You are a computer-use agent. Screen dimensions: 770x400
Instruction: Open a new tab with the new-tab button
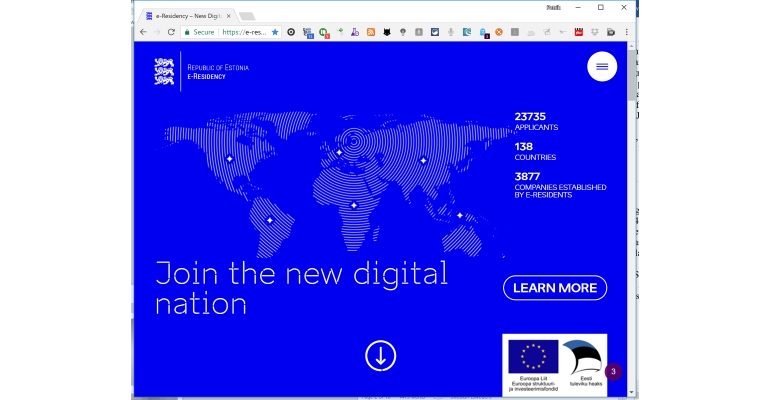(247, 17)
